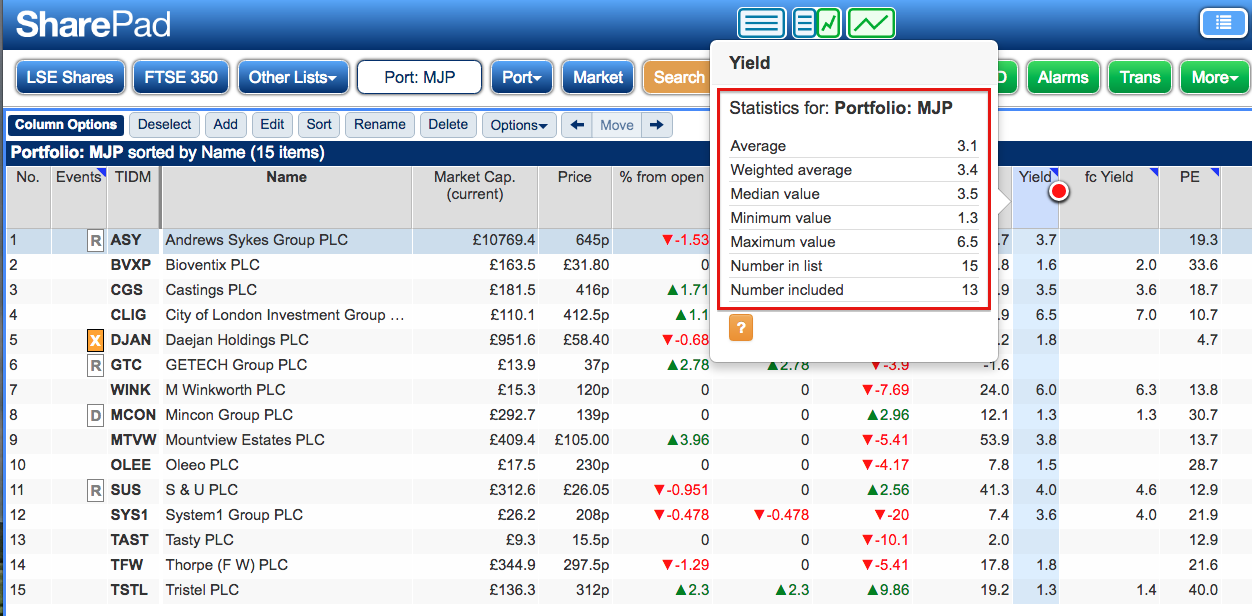This screenshot has width=1252, height=616.
Task: Open the Alarms view
Action: pyautogui.click(x=1063, y=77)
